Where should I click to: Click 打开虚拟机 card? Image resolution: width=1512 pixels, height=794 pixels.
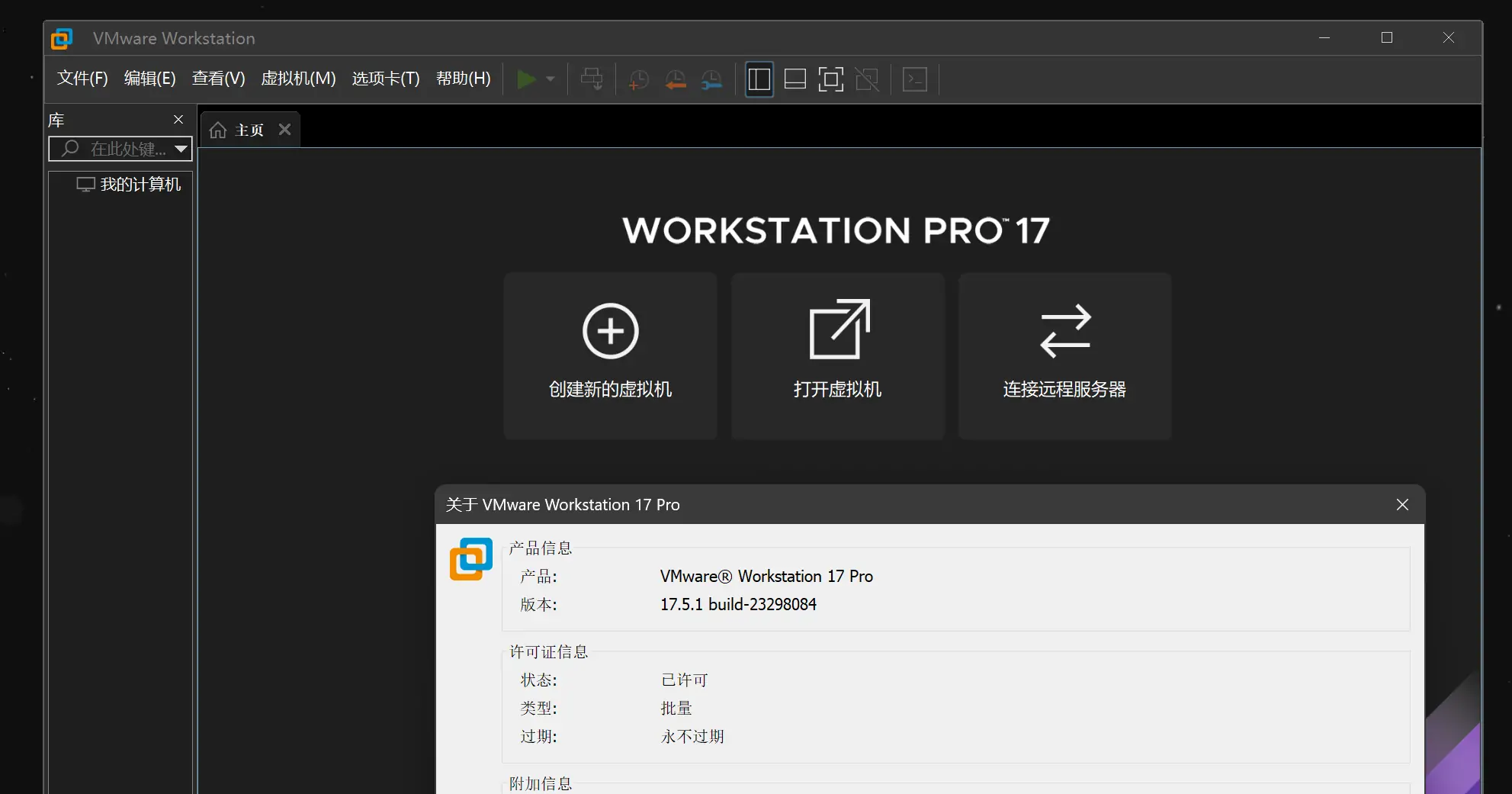click(838, 356)
